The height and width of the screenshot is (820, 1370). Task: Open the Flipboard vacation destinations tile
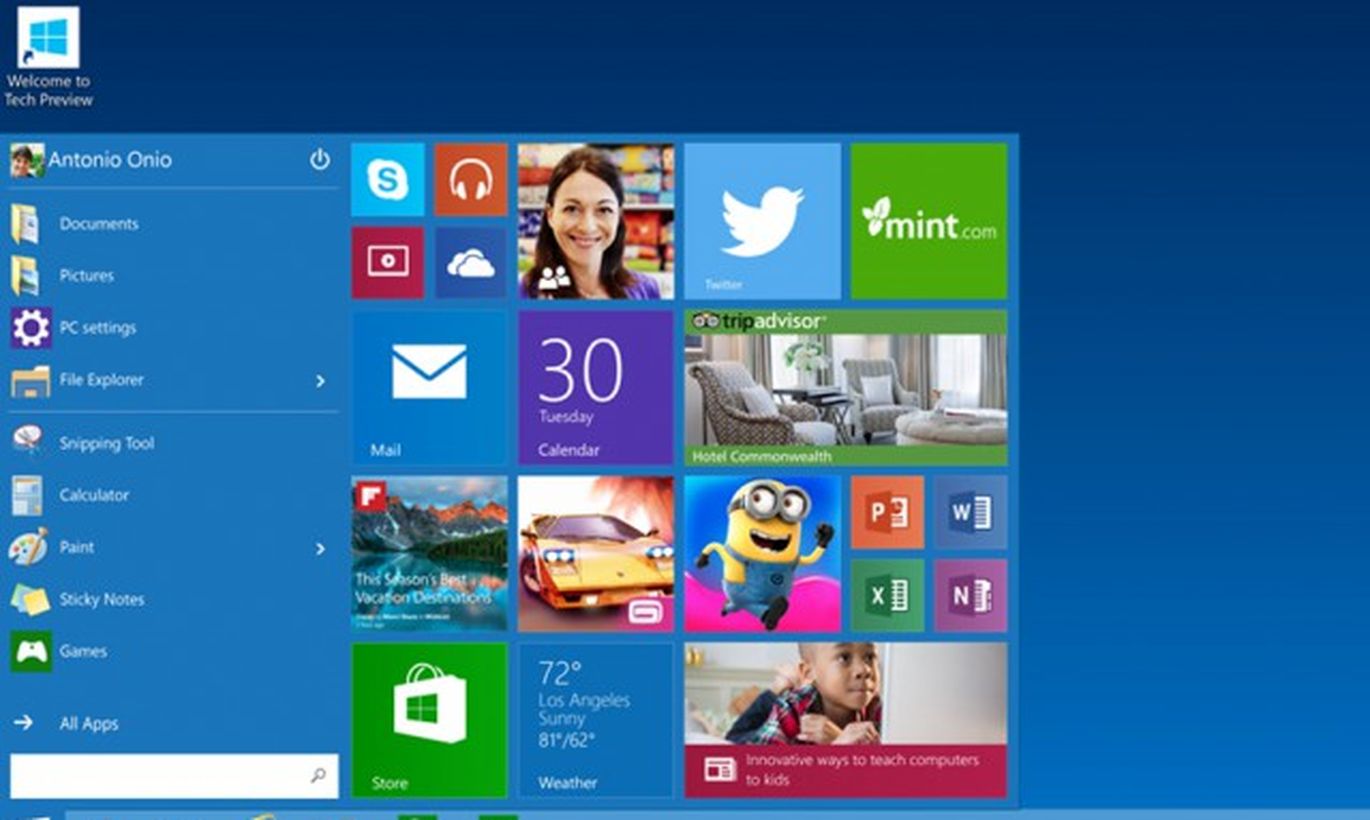pos(429,553)
